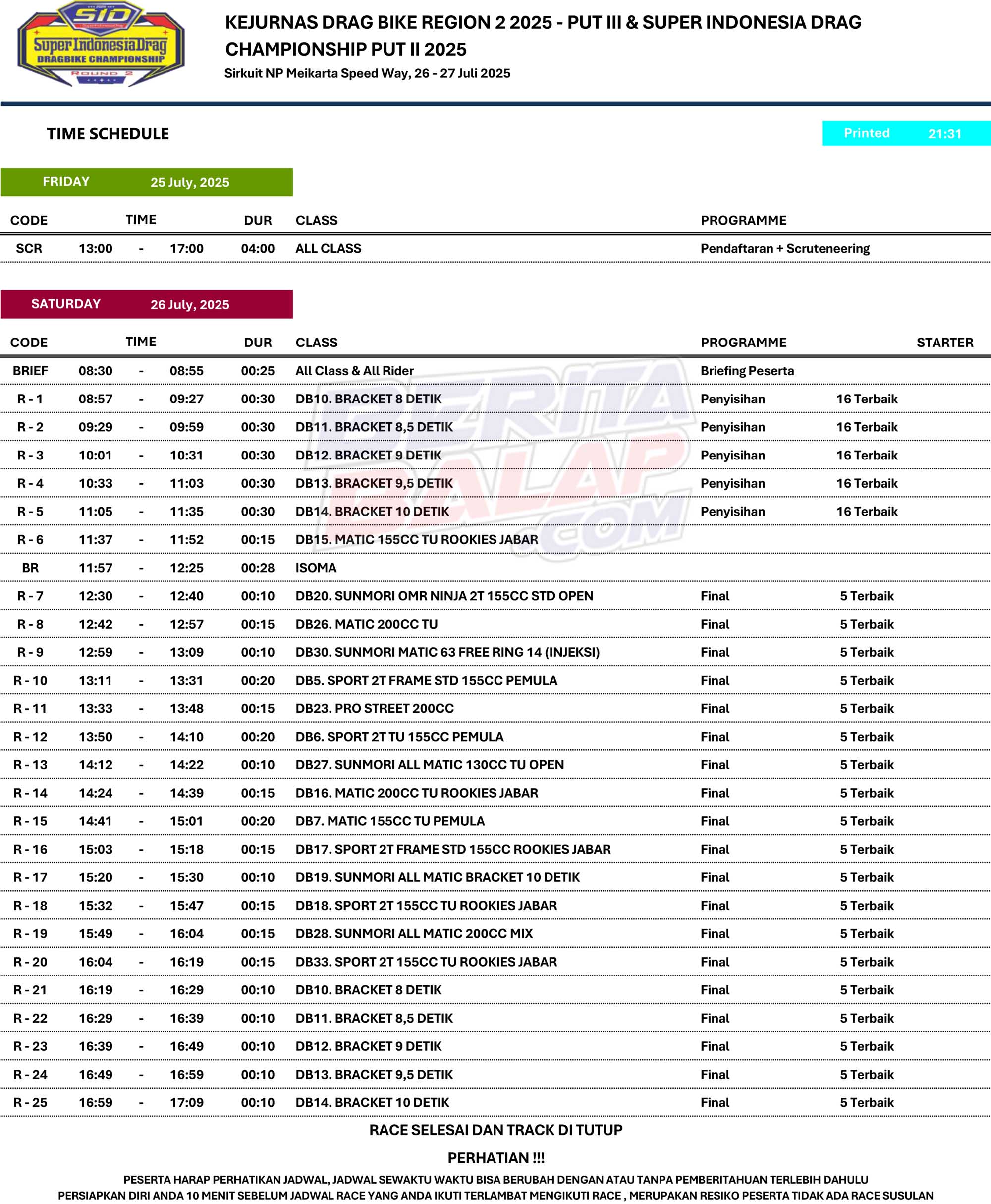Click the STARTER column header
The height and width of the screenshot is (1204, 991).
[x=945, y=342]
